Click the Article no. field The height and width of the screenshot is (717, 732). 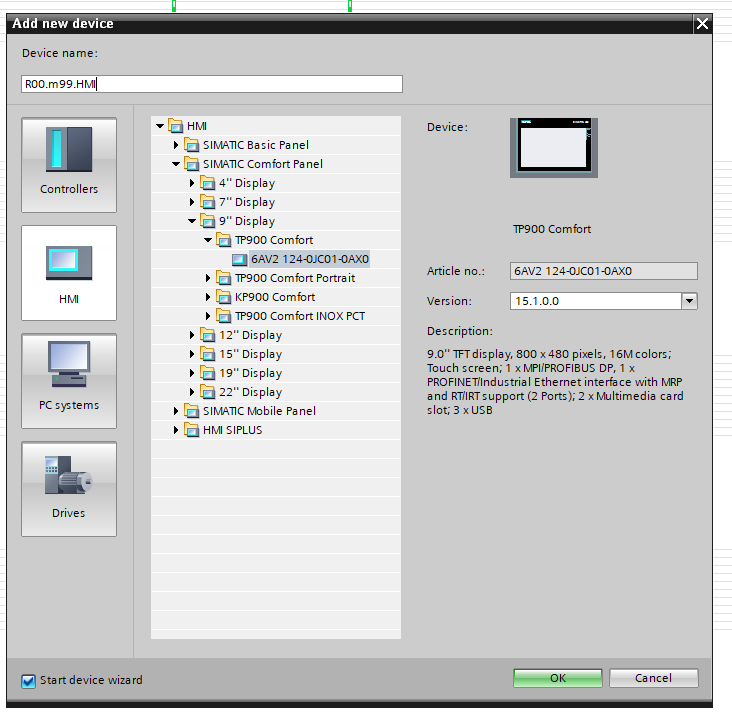[x=604, y=271]
